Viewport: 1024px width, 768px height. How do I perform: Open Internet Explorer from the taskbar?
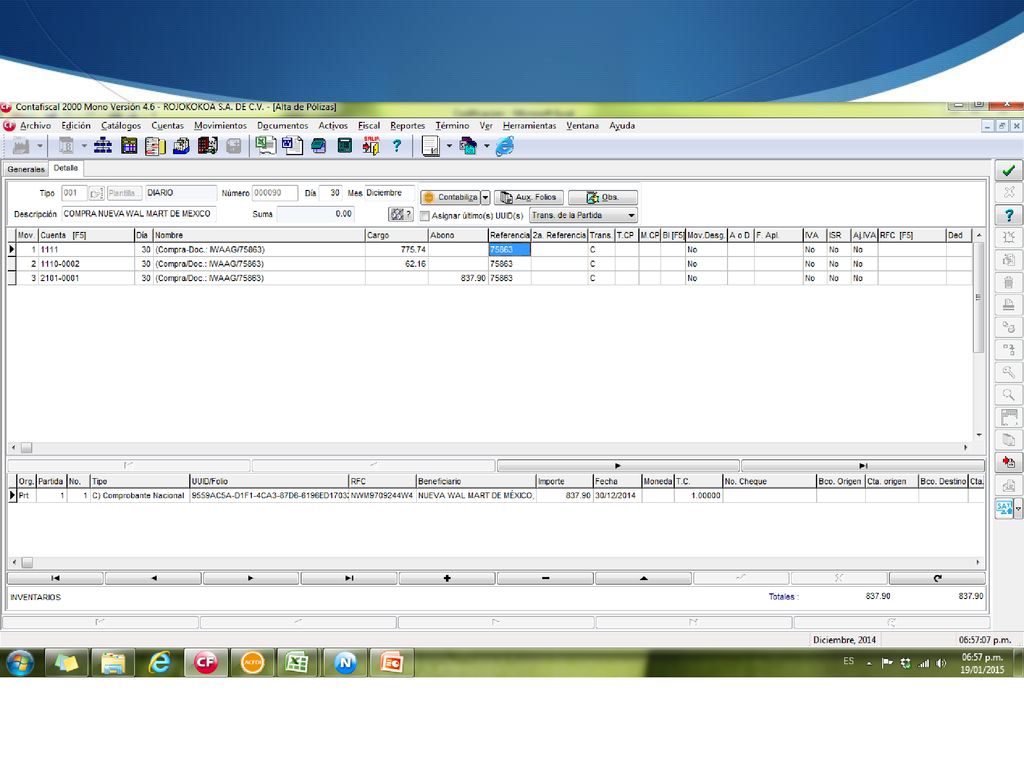[159, 662]
